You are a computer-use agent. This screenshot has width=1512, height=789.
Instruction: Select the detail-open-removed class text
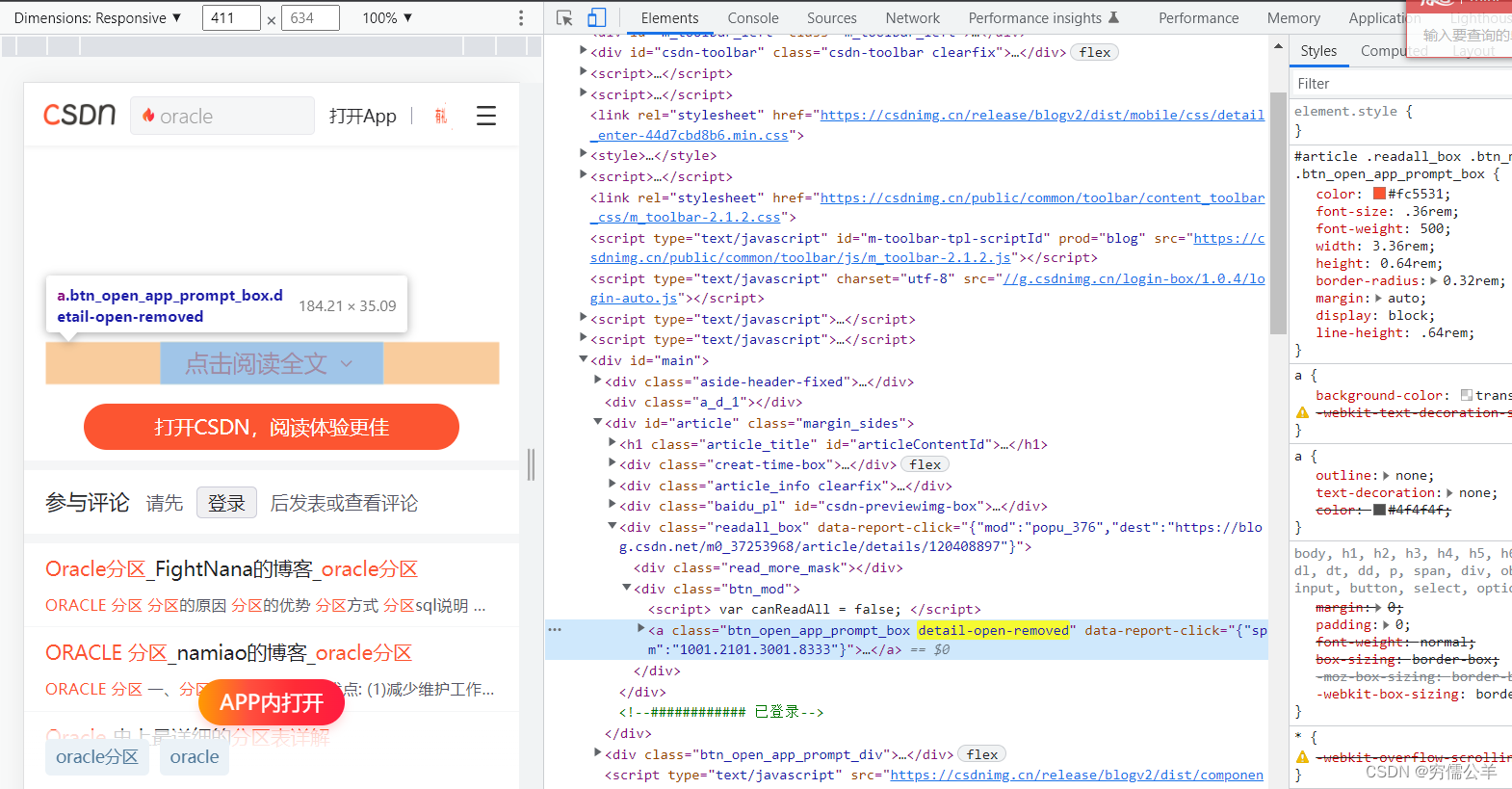pos(993,630)
